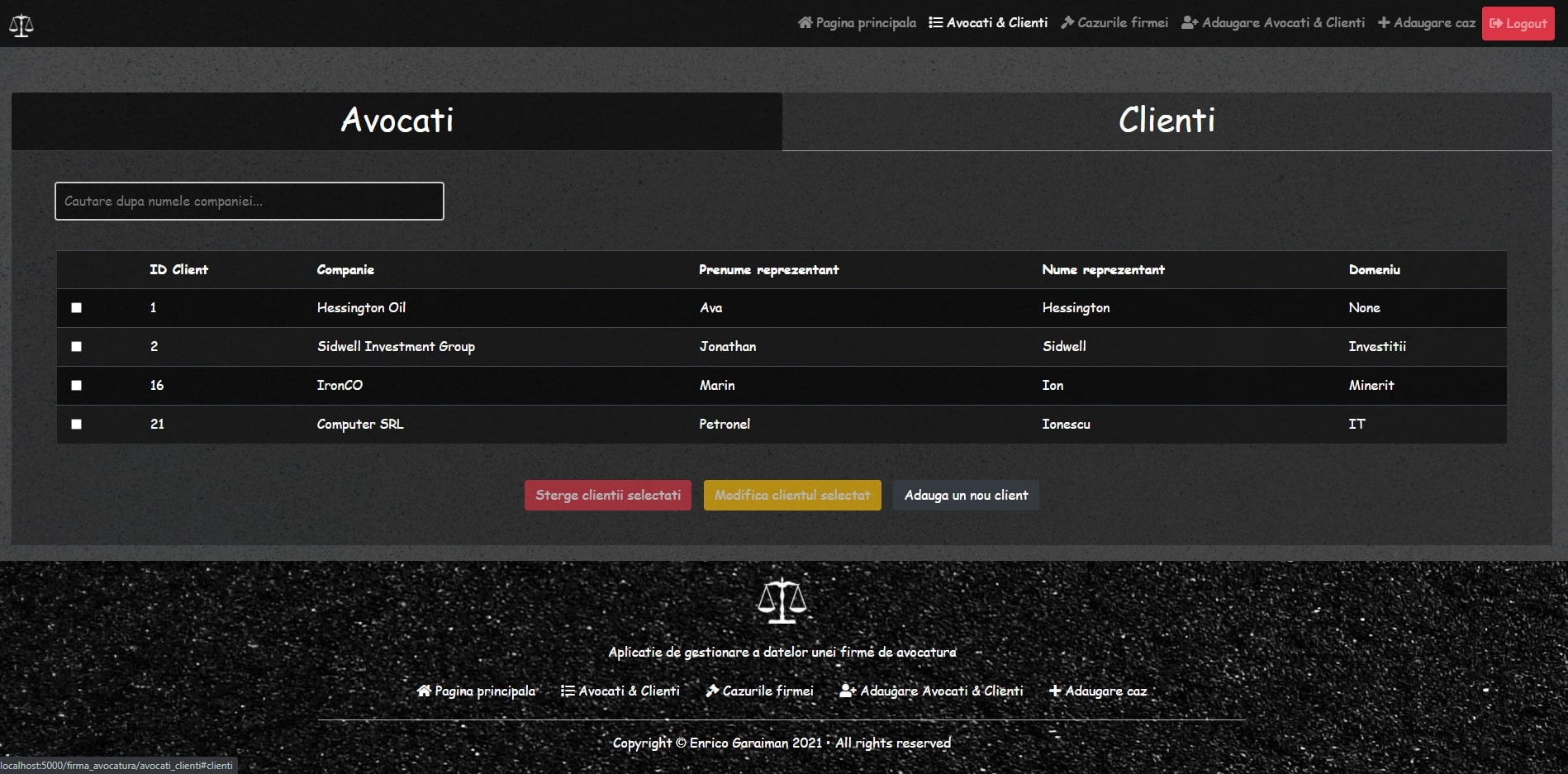Click the scales logo in top-left corner
This screenshot has height=774, width=1568.
click(21, 26)
